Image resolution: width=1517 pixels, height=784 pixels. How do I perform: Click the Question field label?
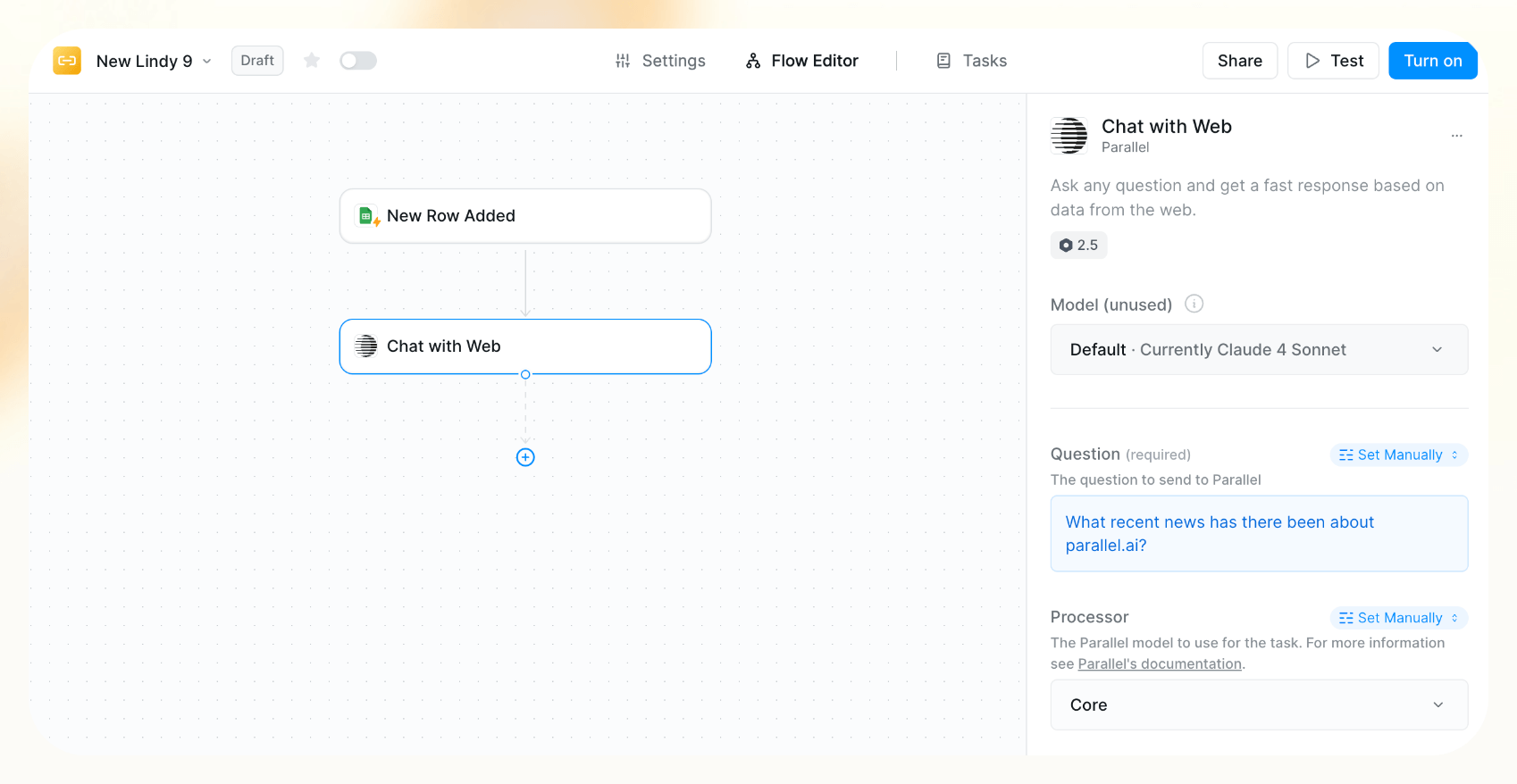coord(1085,454)
